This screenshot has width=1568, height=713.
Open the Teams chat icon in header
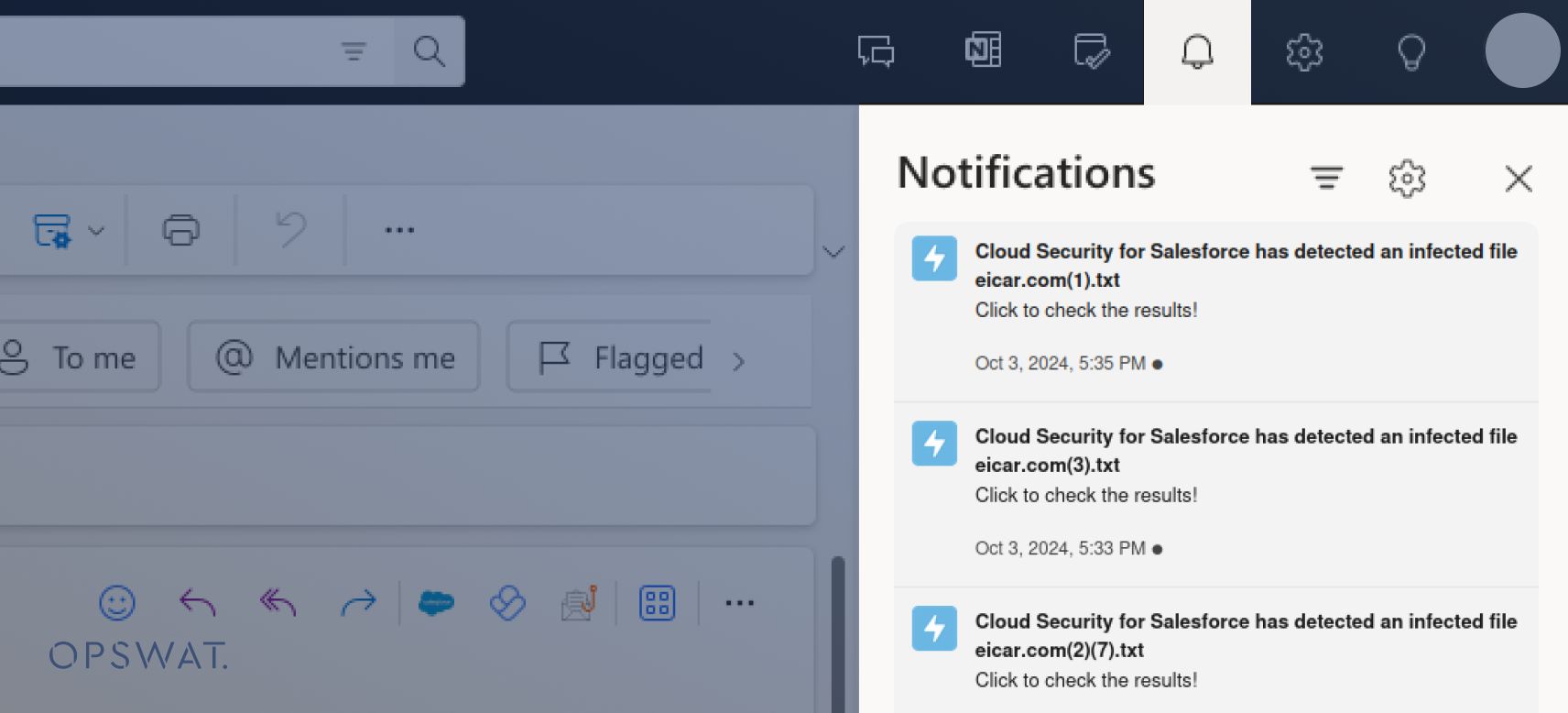tap(876, 51)
